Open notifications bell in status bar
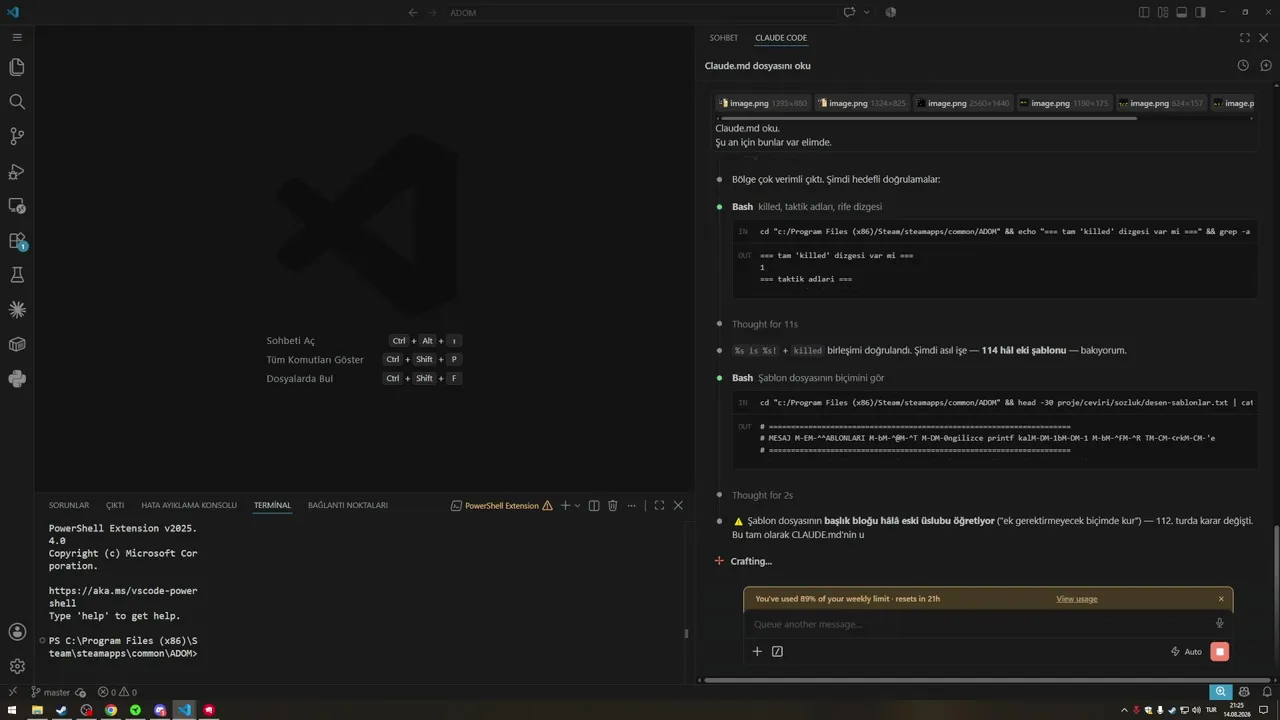Viewport: 1280px width, 720px height. (1265, 691)
